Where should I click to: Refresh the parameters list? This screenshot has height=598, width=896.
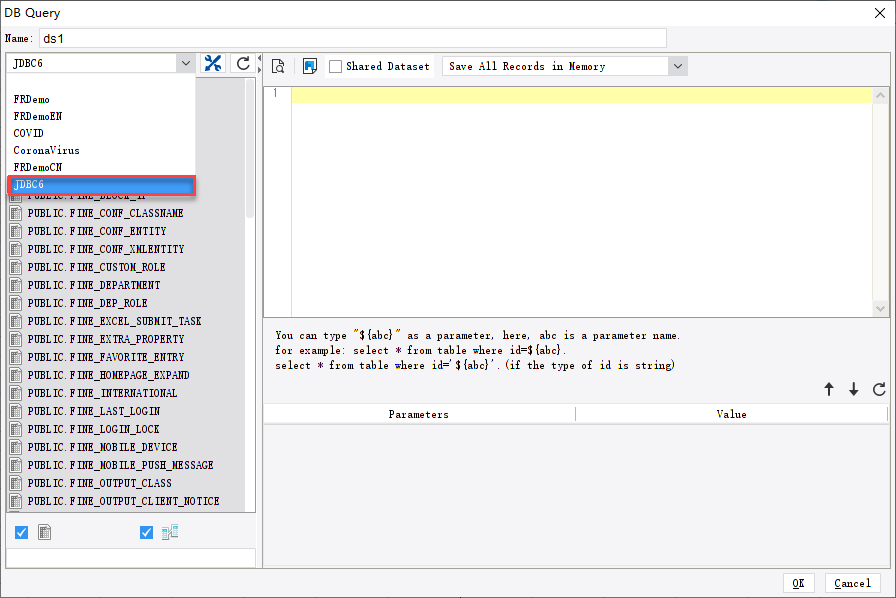coord(881,389)
